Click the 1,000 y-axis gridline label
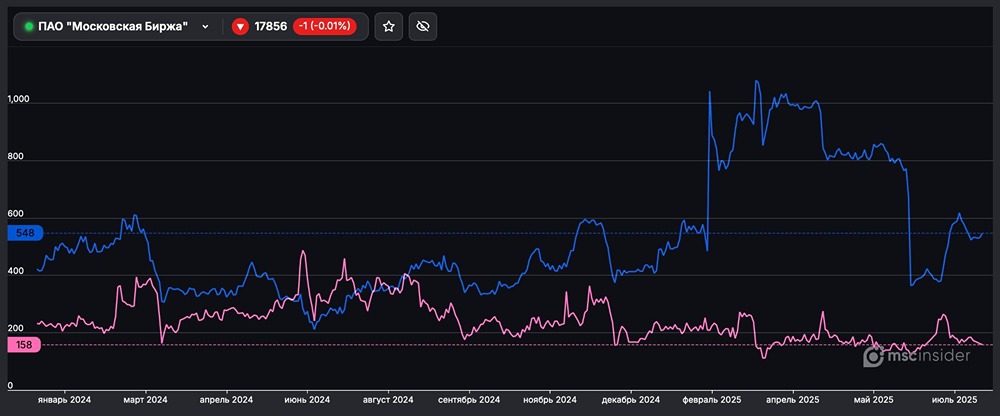Viewport: 1000px width, 416px height. pos(19,101)
